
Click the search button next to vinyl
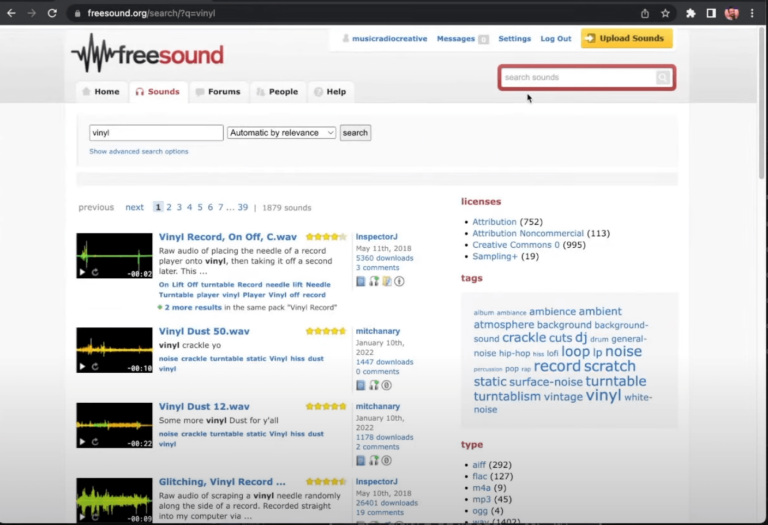point(355,133)
